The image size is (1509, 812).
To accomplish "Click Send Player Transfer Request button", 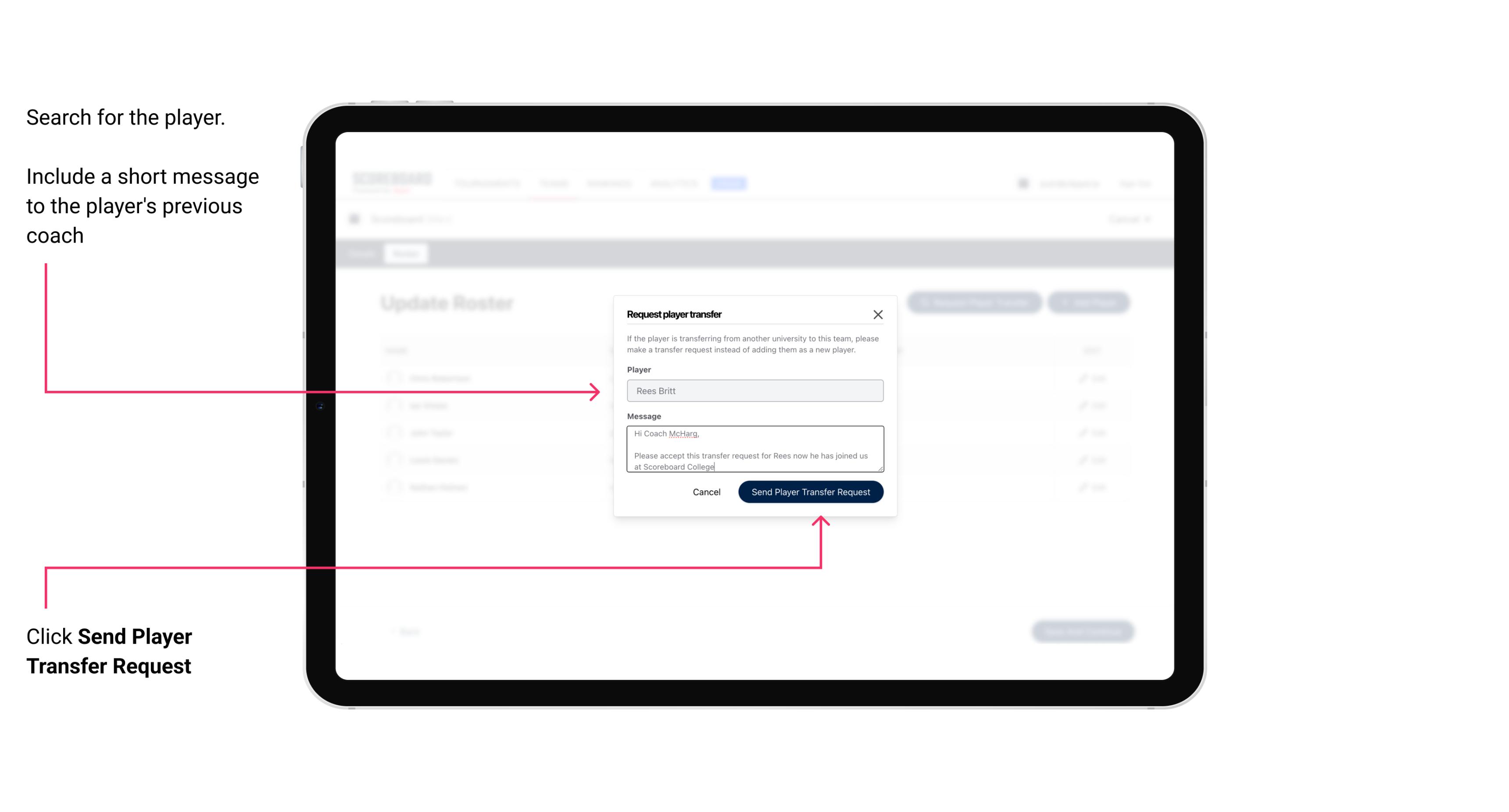I will [810, 491].
